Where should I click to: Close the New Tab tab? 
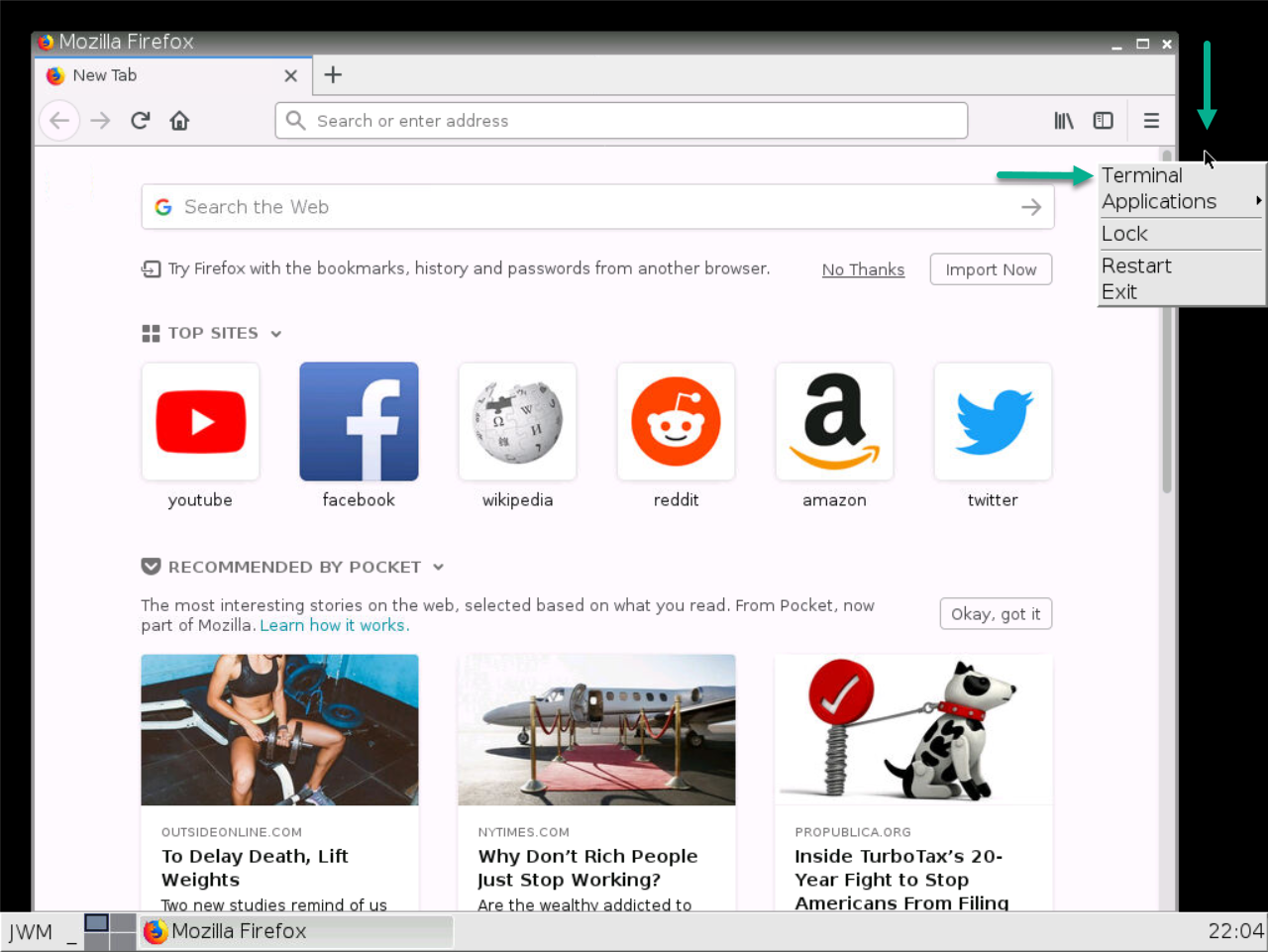(290, 75)
